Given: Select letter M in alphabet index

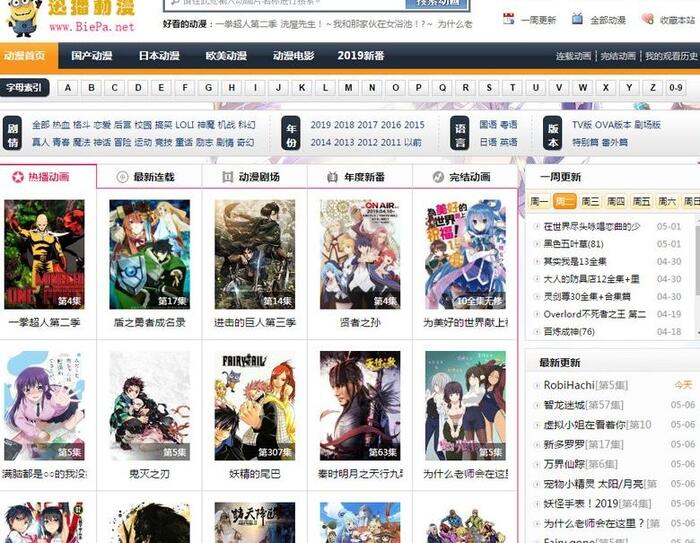Looking at the screenshot, I should tap(348, 88).
